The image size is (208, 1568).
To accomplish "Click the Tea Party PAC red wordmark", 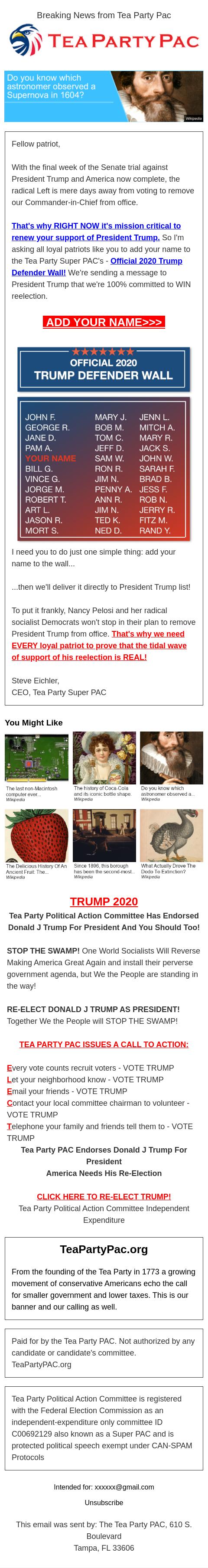I will tap(123, 41).
